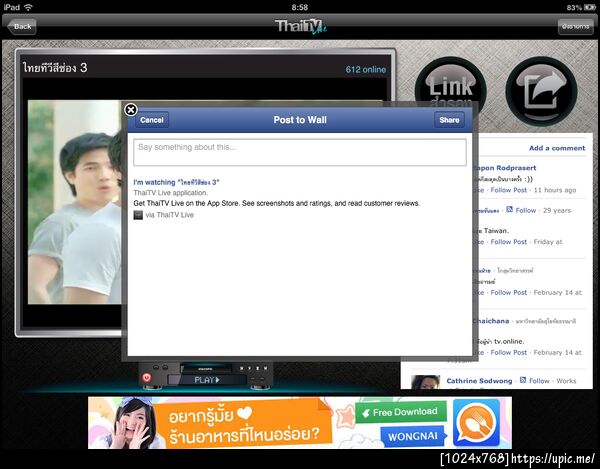Click Follow next to Cathrine Sodwong
The height and width of the screenshot is (469, 600).
point(539,381)
